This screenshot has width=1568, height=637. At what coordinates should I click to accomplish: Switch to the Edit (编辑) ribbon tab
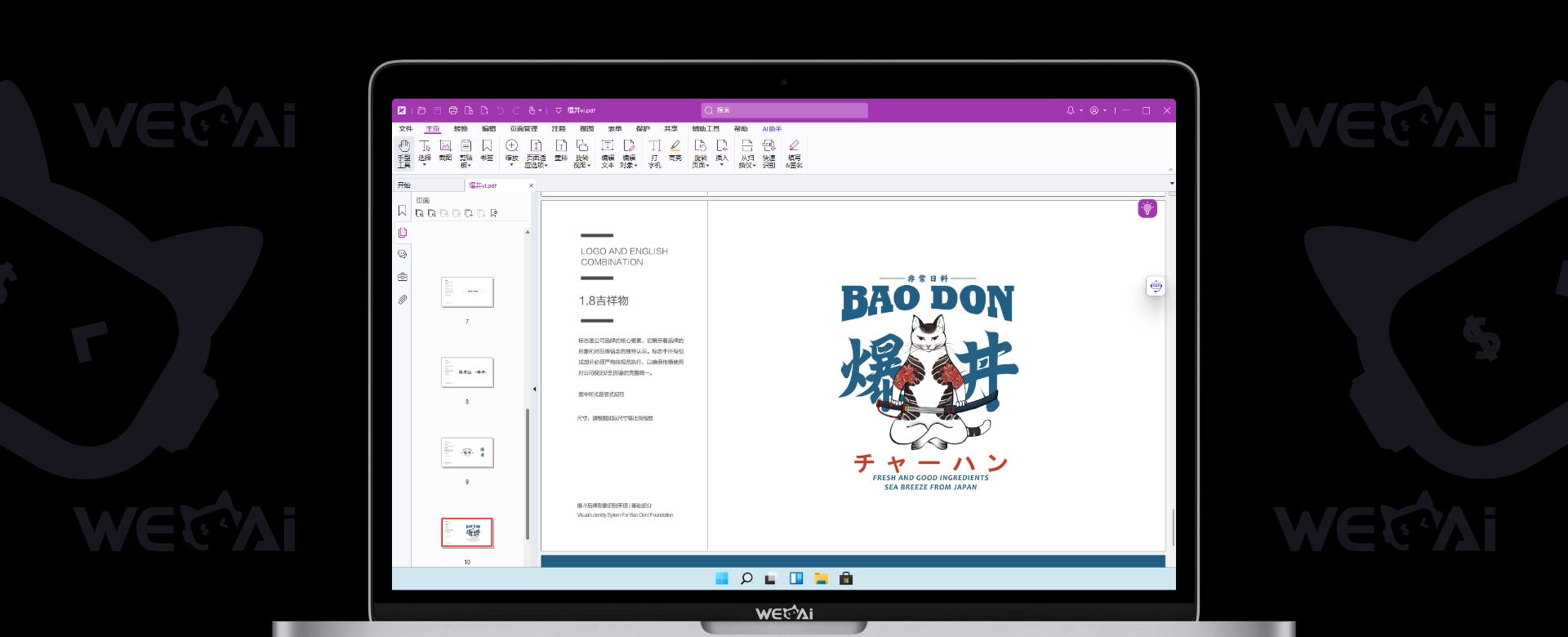click(x=488, y=129)
